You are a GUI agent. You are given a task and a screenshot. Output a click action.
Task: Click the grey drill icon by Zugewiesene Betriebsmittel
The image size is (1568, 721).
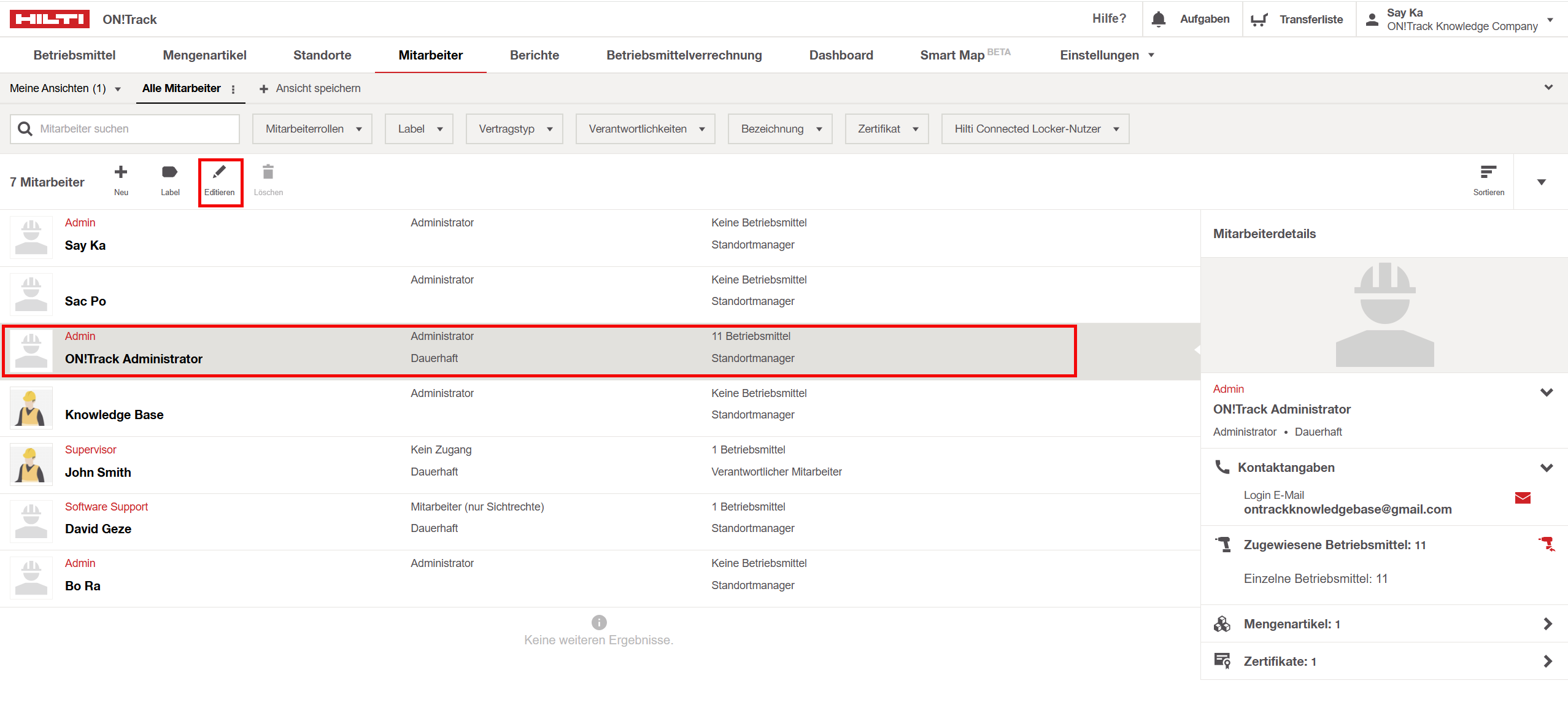click(x=1222, y=544)
